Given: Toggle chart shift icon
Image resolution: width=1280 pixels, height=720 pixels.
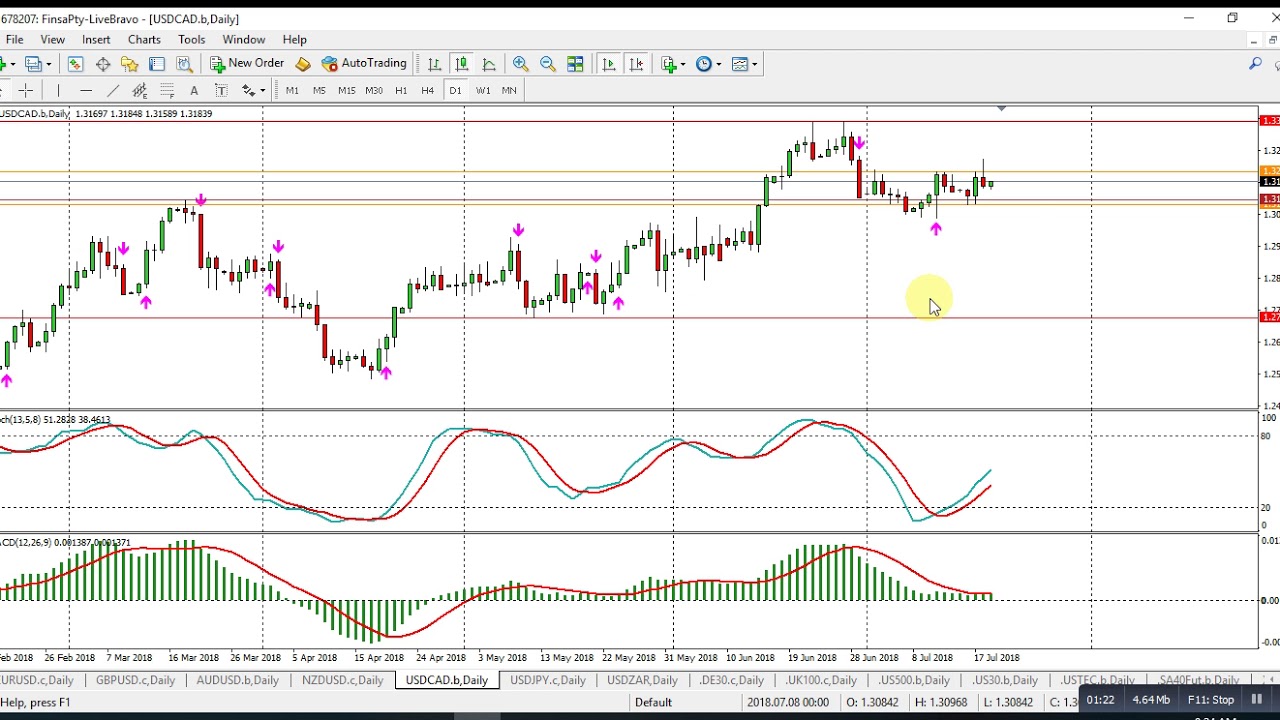Looking at the screenshot, I should pyautogui.click(x=635, y=64).
